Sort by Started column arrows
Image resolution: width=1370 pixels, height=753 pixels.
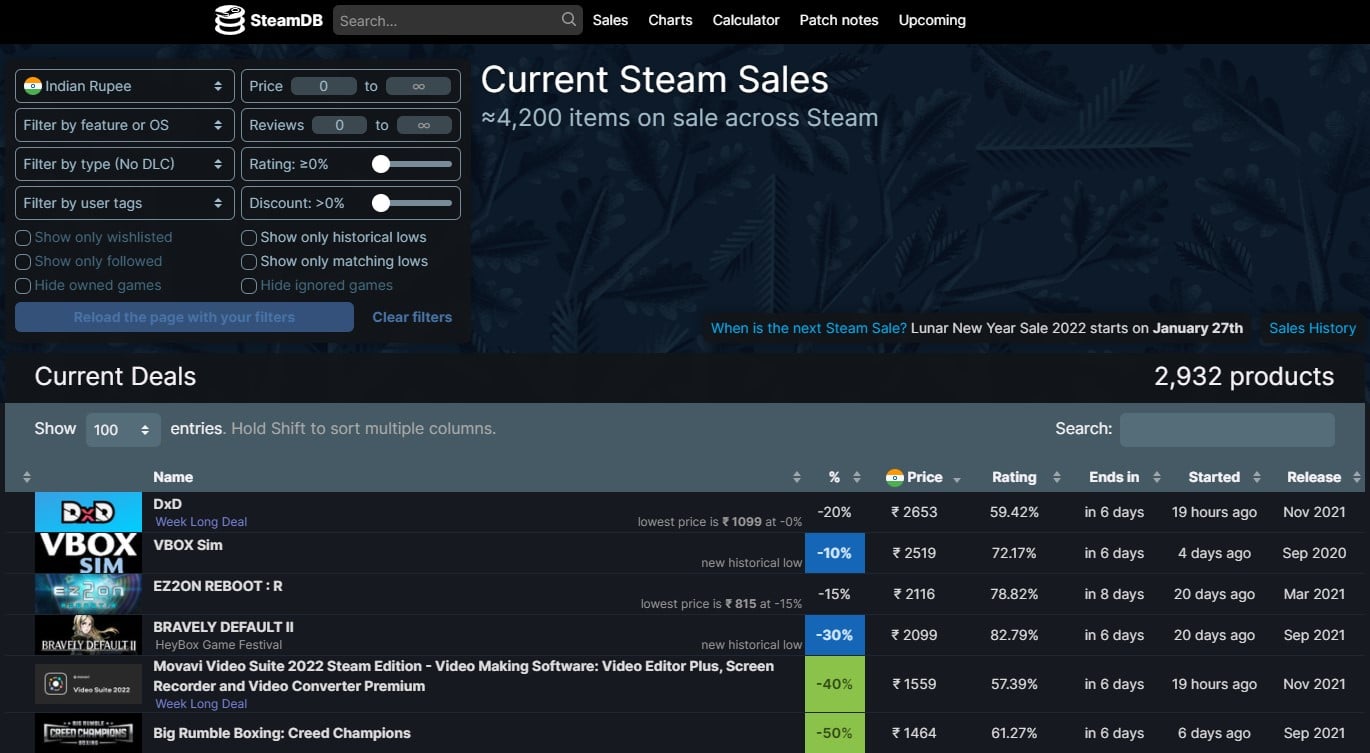point(1256,478)
